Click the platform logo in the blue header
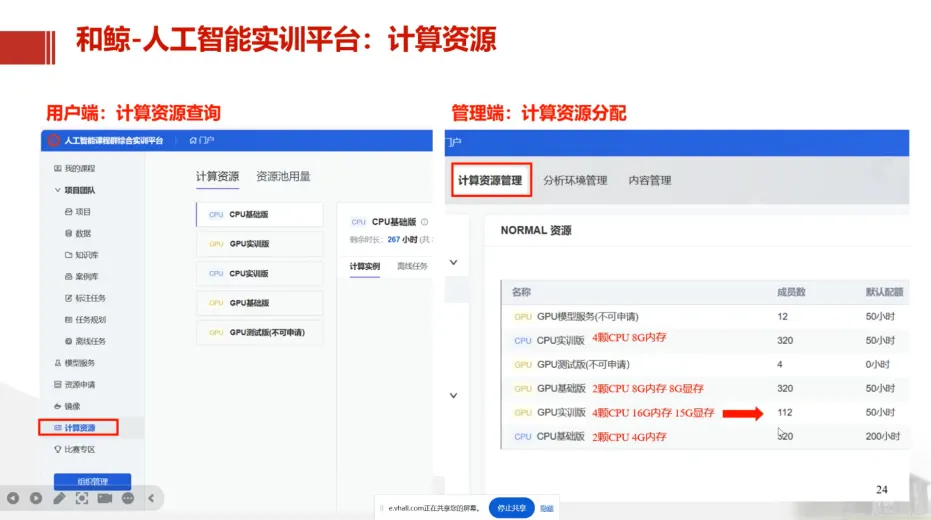 tap(54, 141)
